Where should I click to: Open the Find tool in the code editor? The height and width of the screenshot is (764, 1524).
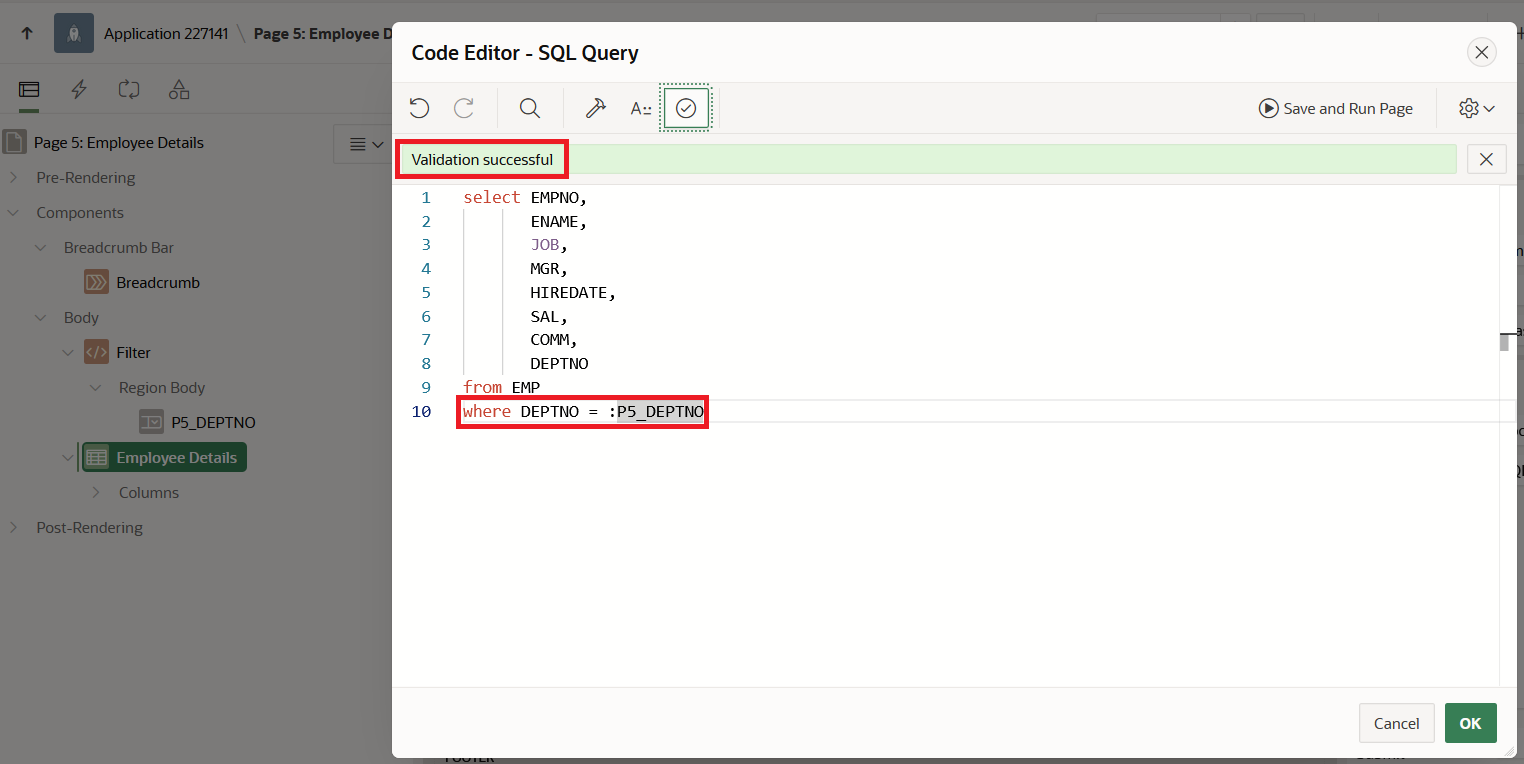coord(530,108)
